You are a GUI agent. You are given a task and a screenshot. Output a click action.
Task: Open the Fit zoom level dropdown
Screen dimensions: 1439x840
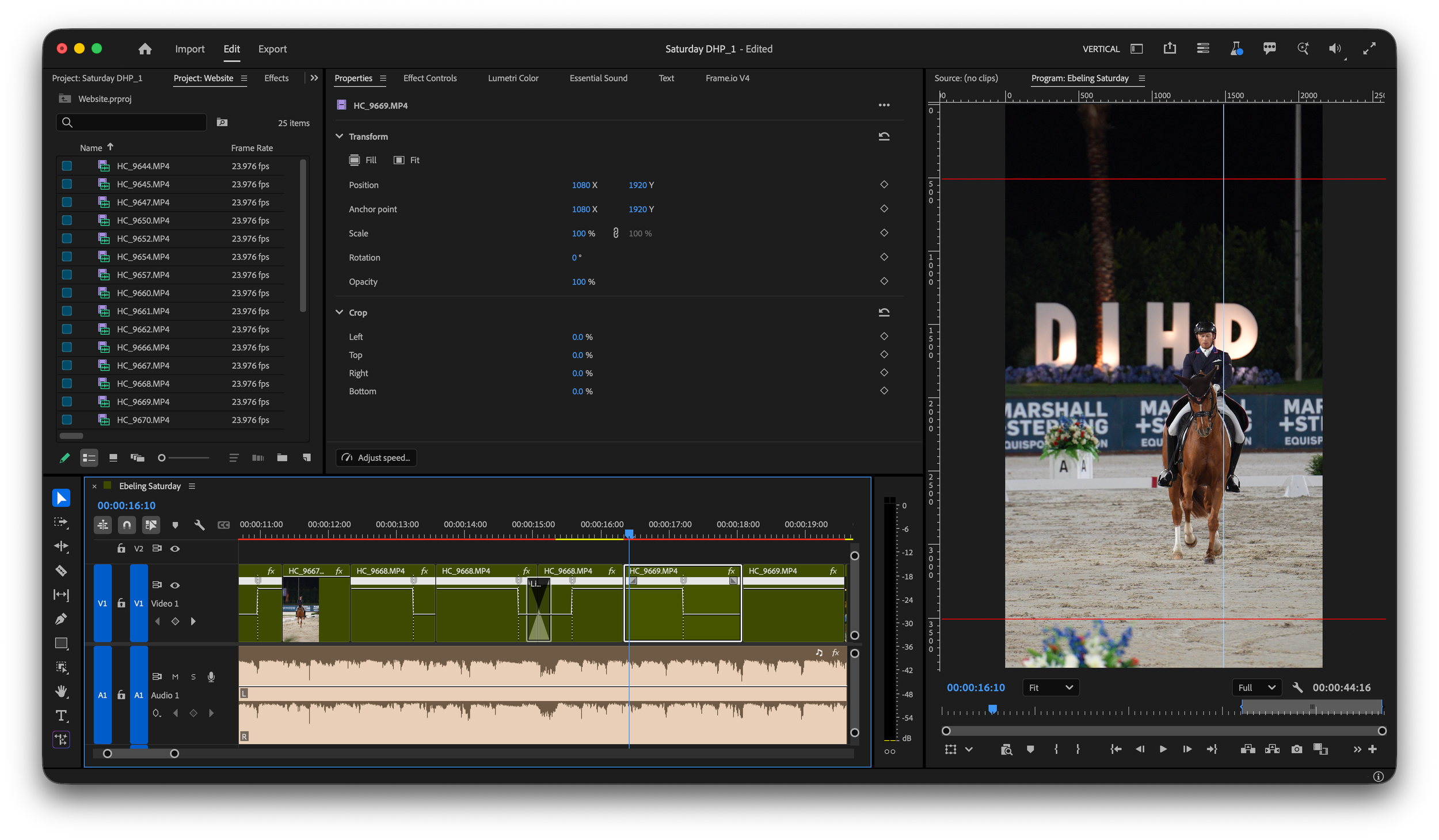pyautogui.click(x=1050, y=688)
